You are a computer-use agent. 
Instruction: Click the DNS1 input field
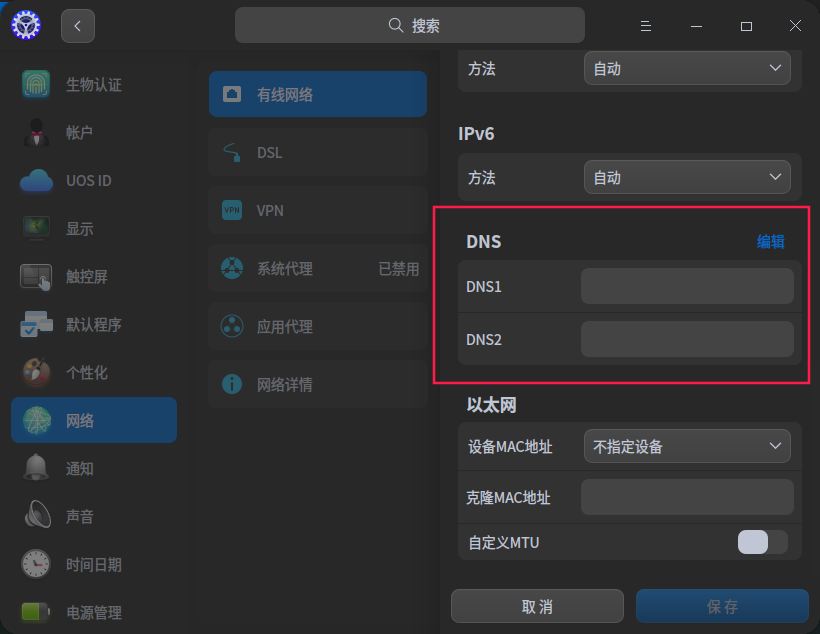pos(687,286)
